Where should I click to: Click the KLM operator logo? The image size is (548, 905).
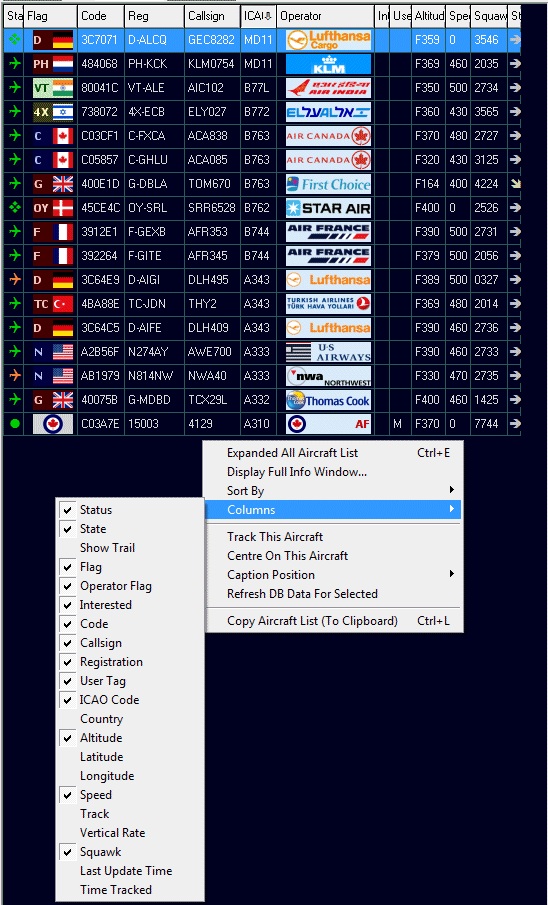click(328, 64)
